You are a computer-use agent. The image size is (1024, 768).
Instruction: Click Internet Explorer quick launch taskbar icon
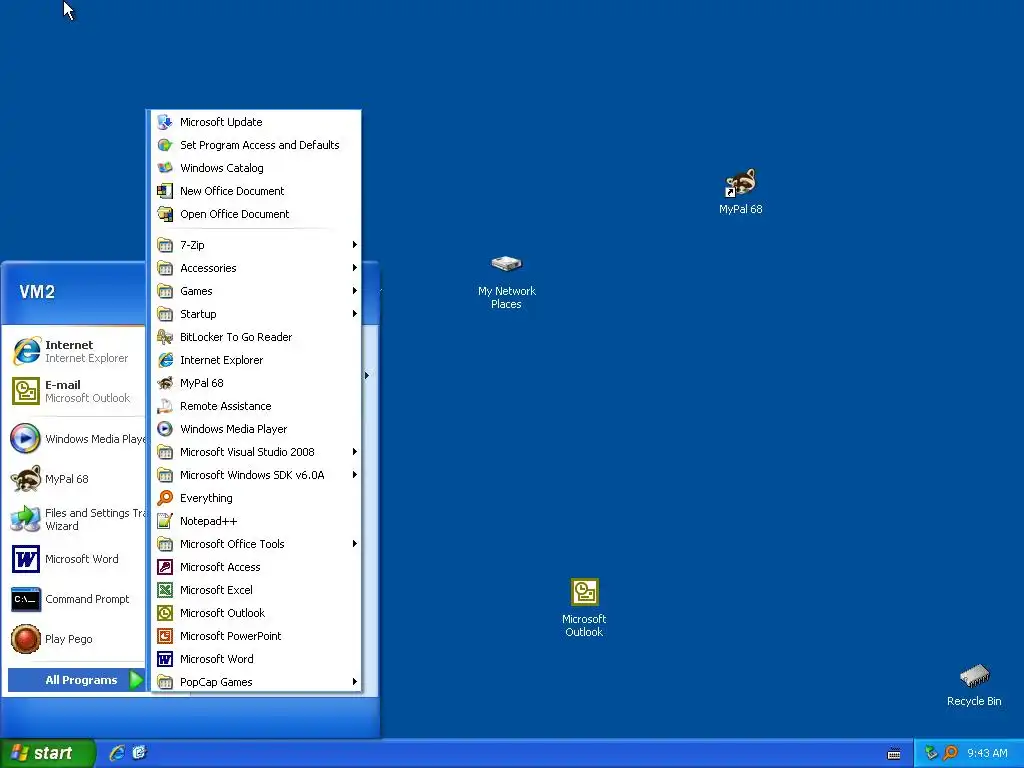click(x=117, y=753)
